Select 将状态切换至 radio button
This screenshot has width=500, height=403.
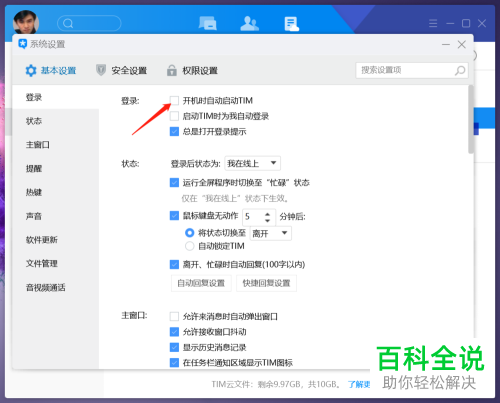tap(189, 233)
